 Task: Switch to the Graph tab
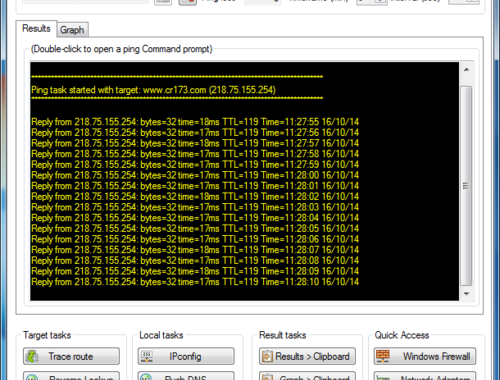pos(72,30)
